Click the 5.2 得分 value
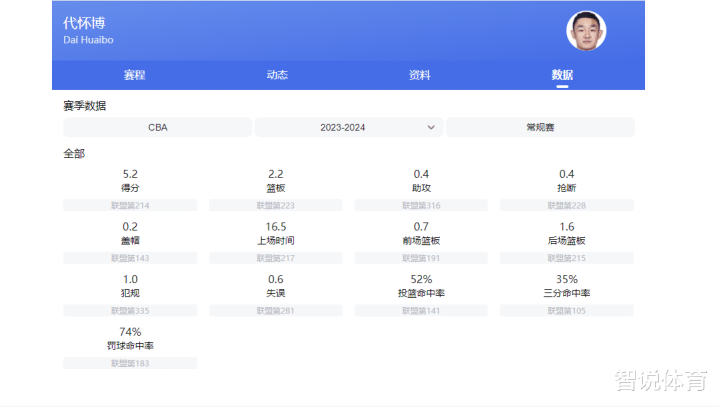 coord(130,174)
